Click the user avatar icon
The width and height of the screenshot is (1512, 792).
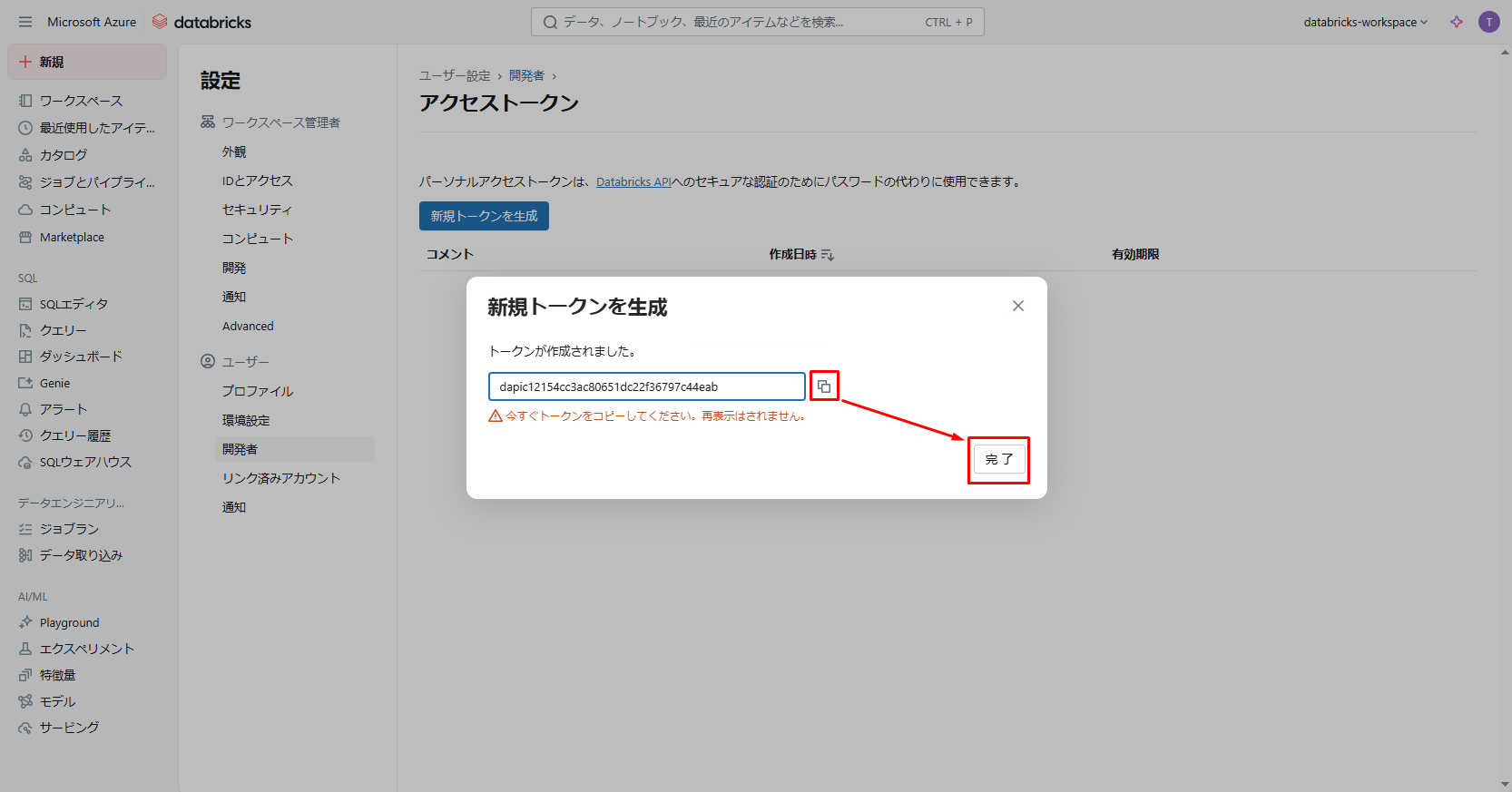pyautogui.click(x=1488, y=22)
